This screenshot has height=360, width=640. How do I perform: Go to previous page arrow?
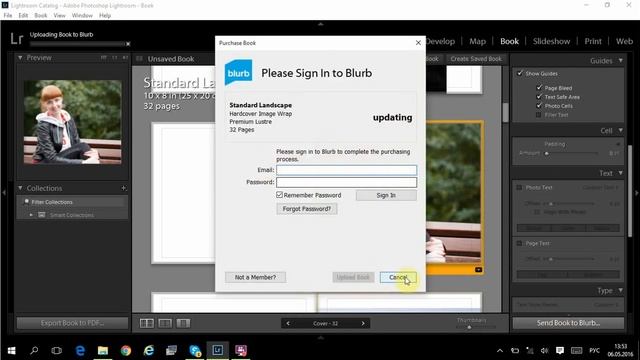point(288,323)
